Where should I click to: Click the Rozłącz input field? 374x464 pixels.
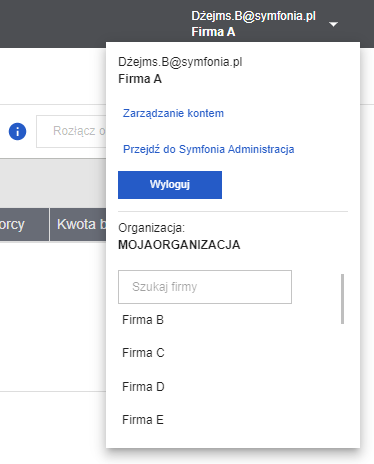coord(71,131)
